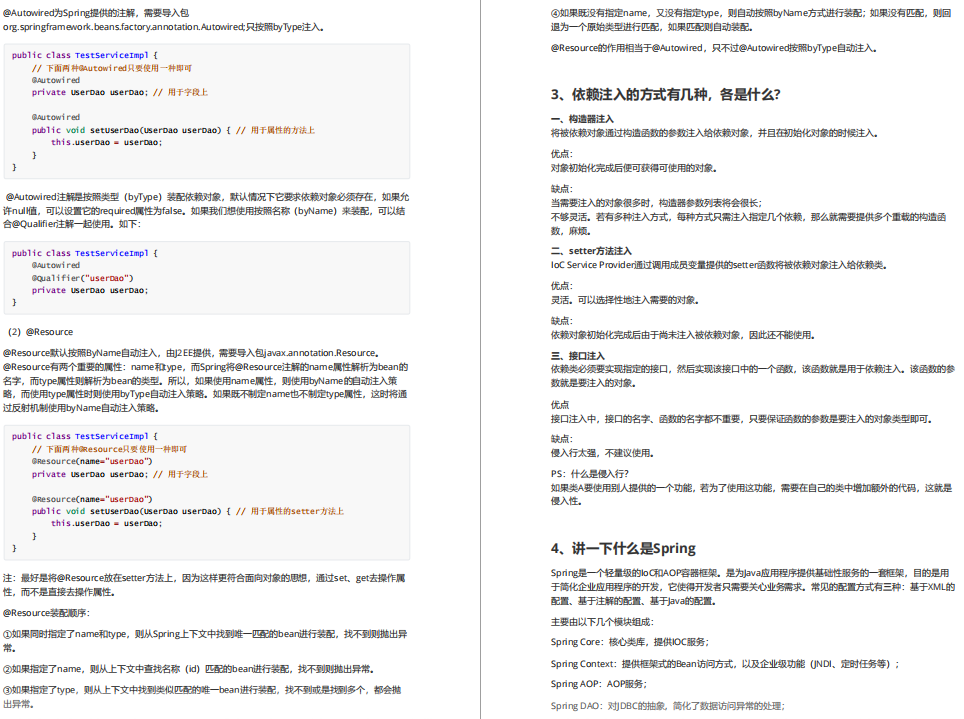
Task: Click the line "Spring AOP：AOP服务;"
Action: tap(599, 684)
